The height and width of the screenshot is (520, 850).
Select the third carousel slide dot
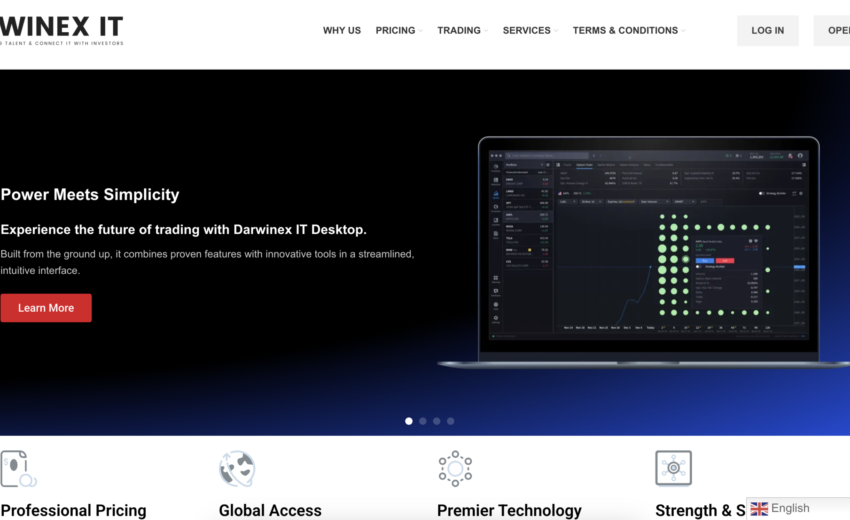click(x=436, y=421)
